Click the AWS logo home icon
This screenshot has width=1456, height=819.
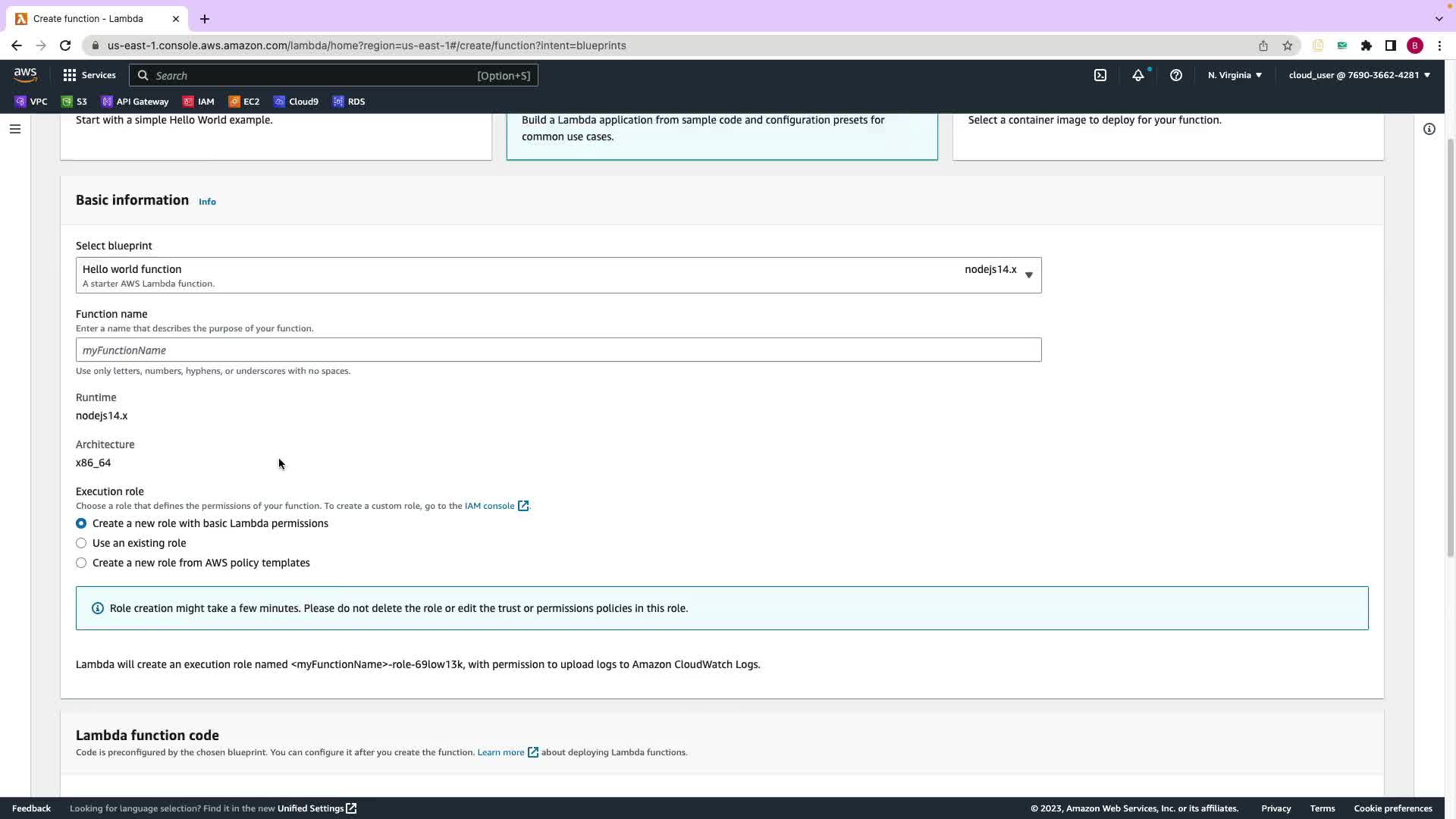coord(25,75)
